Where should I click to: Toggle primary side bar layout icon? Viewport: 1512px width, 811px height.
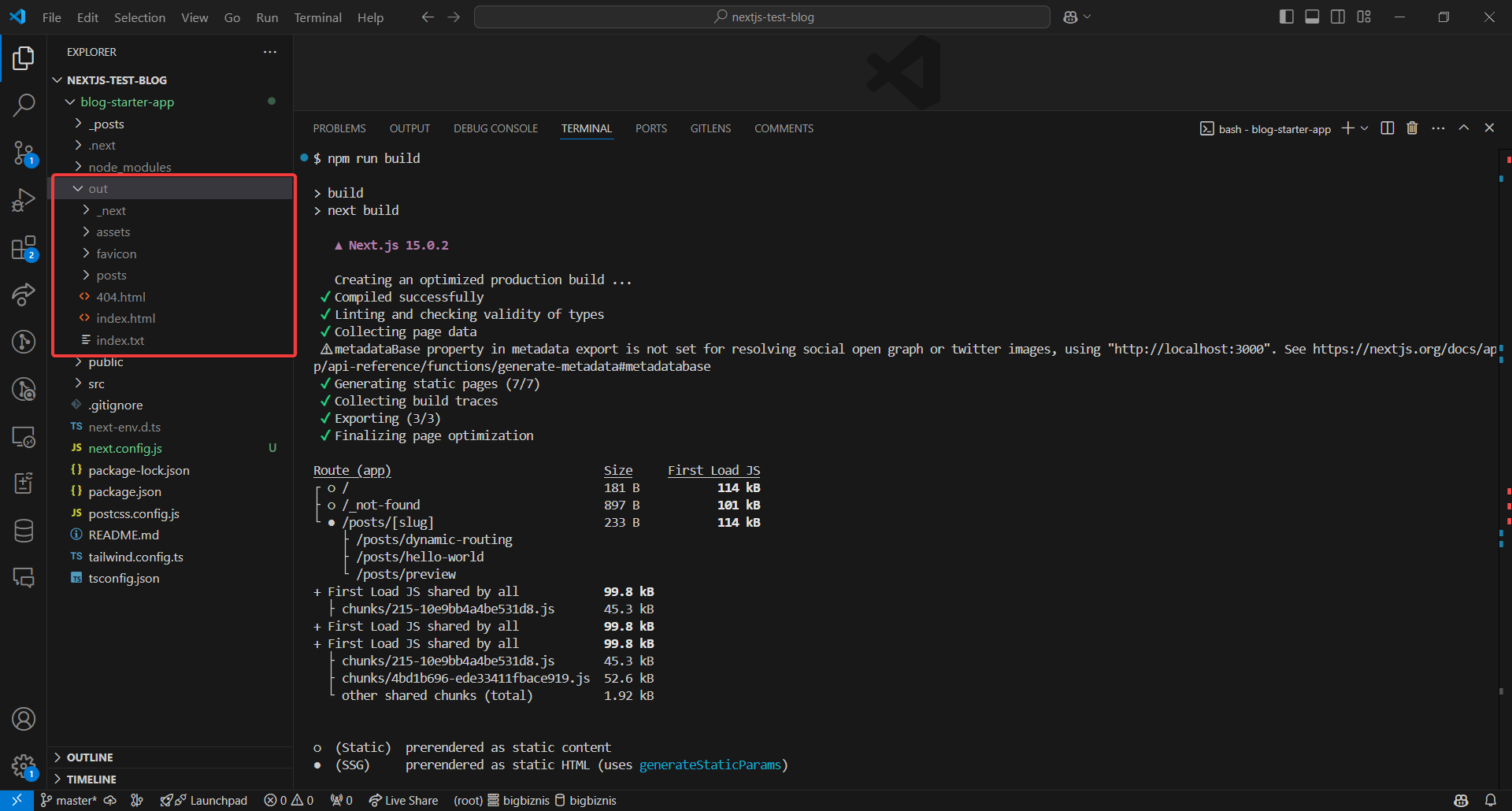coord(1286,17)
